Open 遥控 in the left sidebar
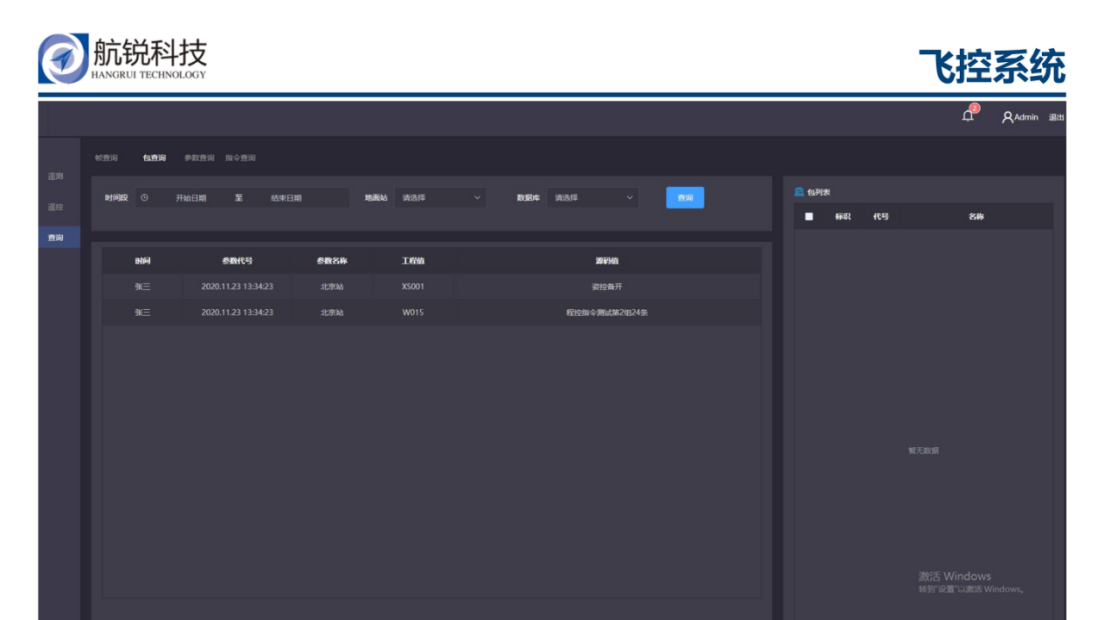 56,207
